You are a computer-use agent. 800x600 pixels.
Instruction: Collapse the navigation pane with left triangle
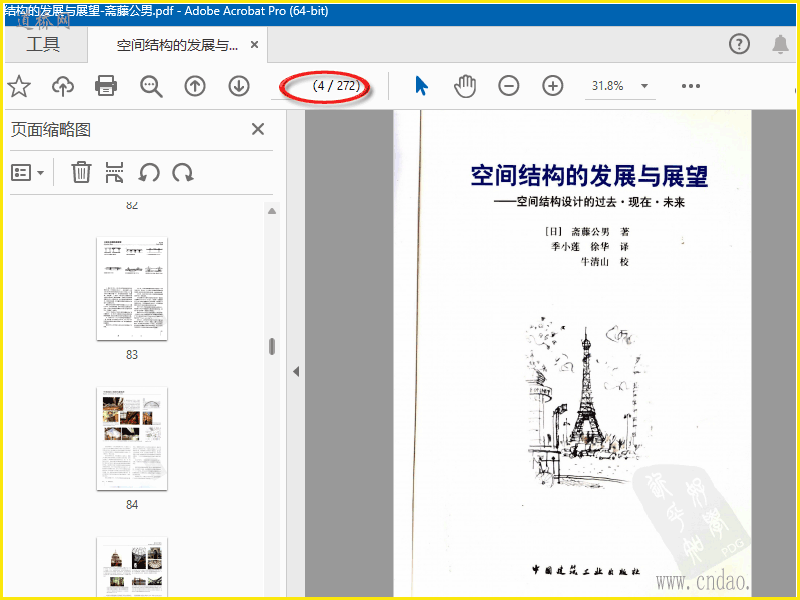pyautogui.click(x=296, y=371)
